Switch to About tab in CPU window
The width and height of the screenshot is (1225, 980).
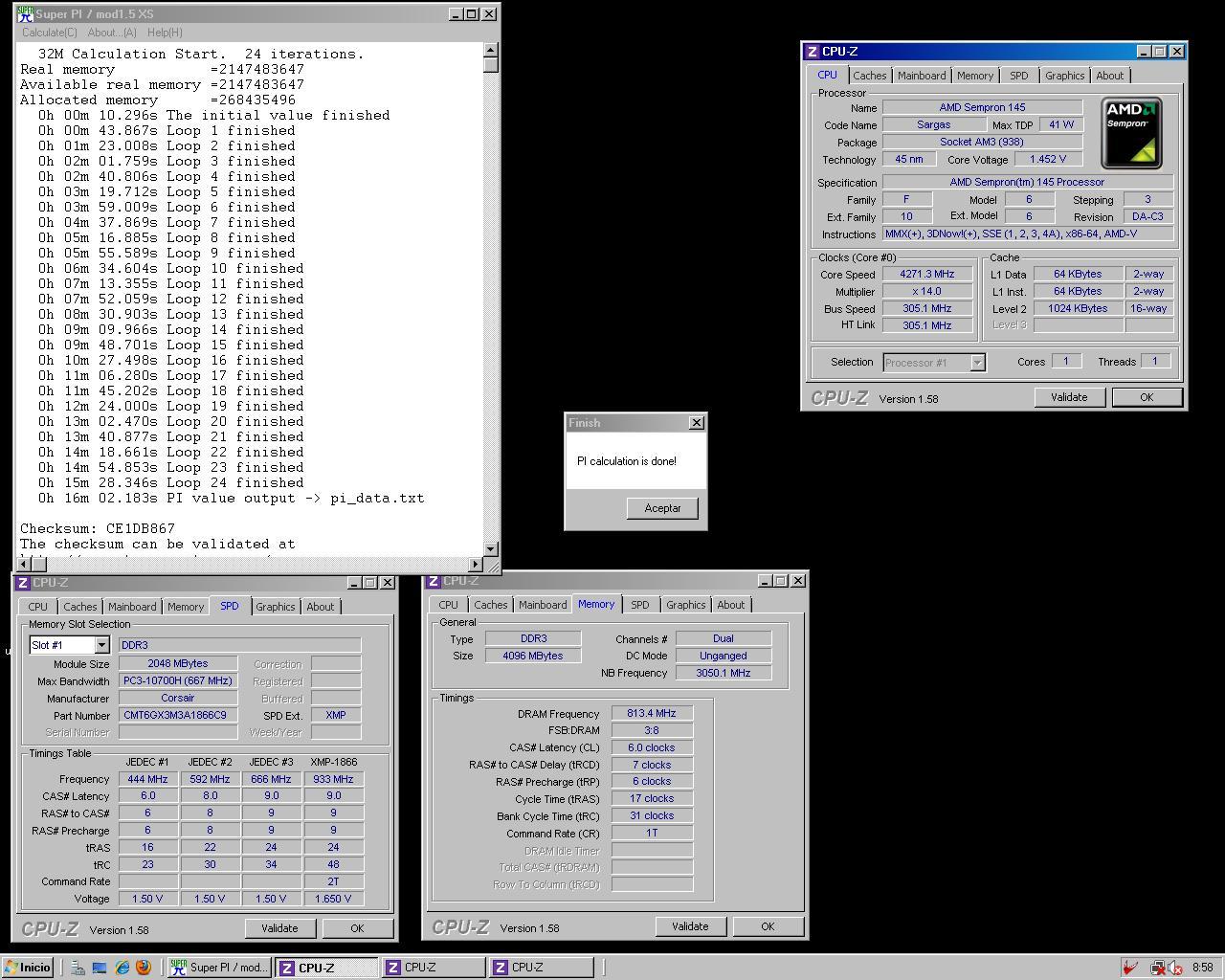click(1110, 76)
